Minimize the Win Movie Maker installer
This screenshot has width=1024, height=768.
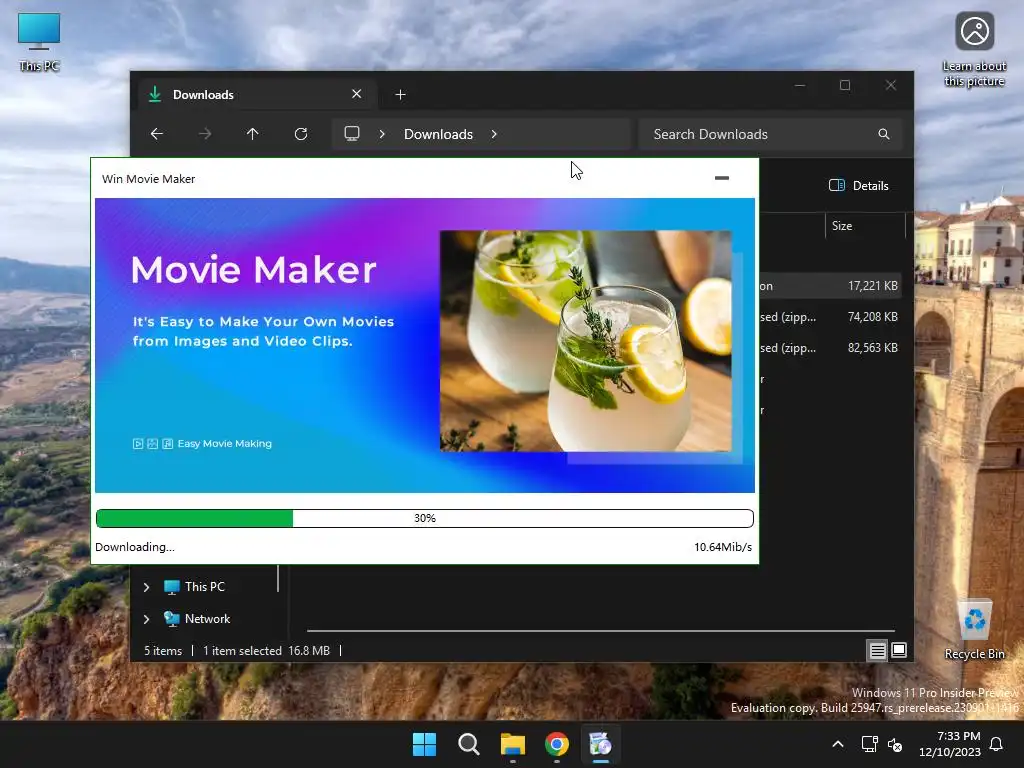tap(722, 178)
